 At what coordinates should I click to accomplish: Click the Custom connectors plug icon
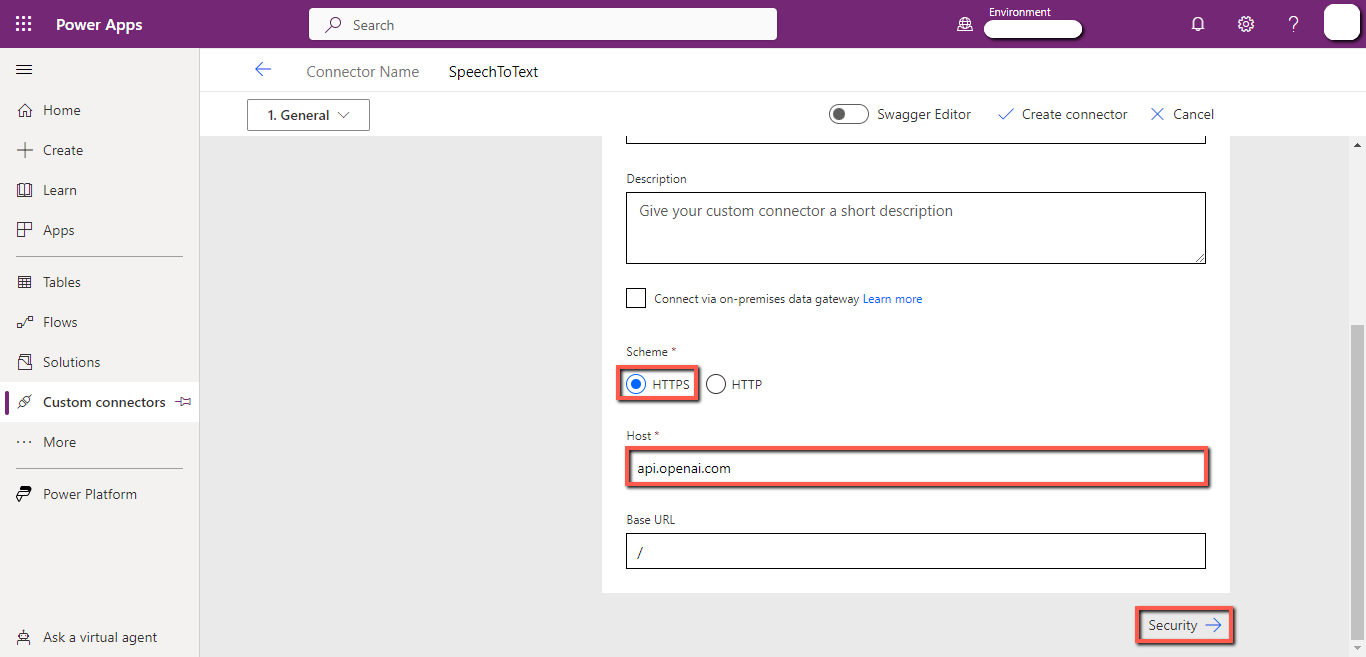25,402
